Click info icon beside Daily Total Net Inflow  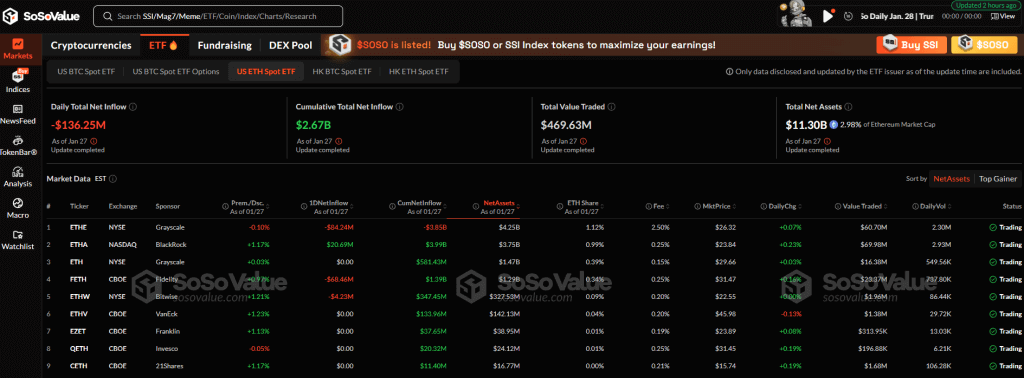[133, 106]
